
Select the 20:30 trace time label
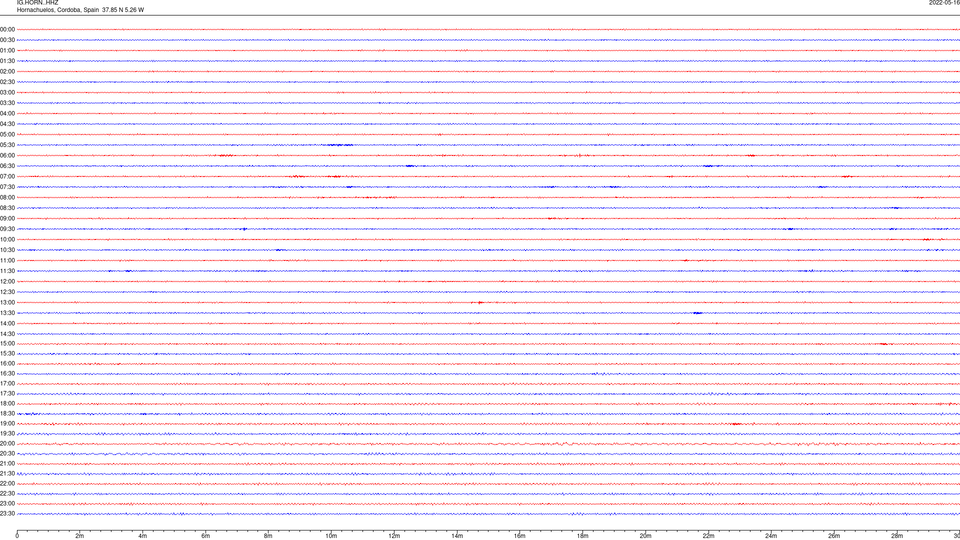click(x=7, y=454)
